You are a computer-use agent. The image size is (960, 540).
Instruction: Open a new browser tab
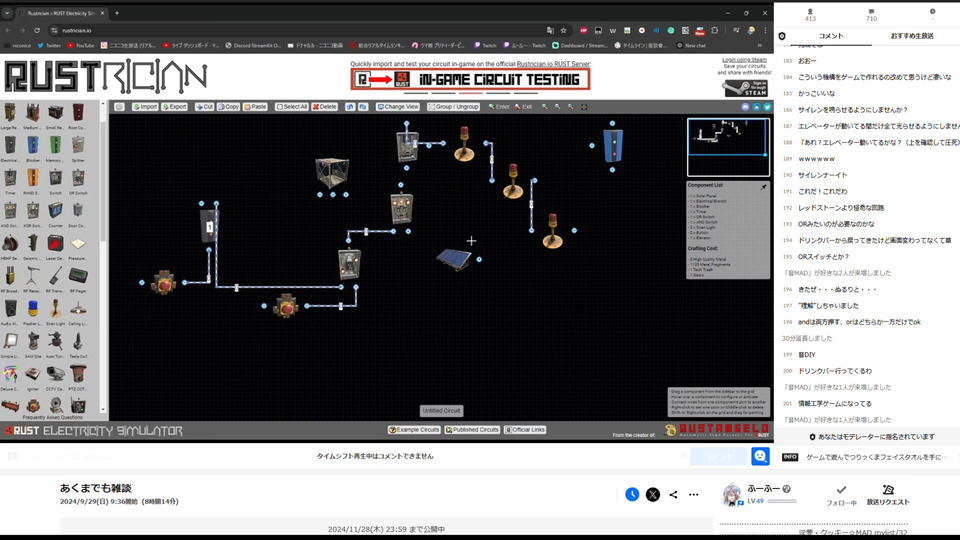pyautogui.click(x=117, y=13)
